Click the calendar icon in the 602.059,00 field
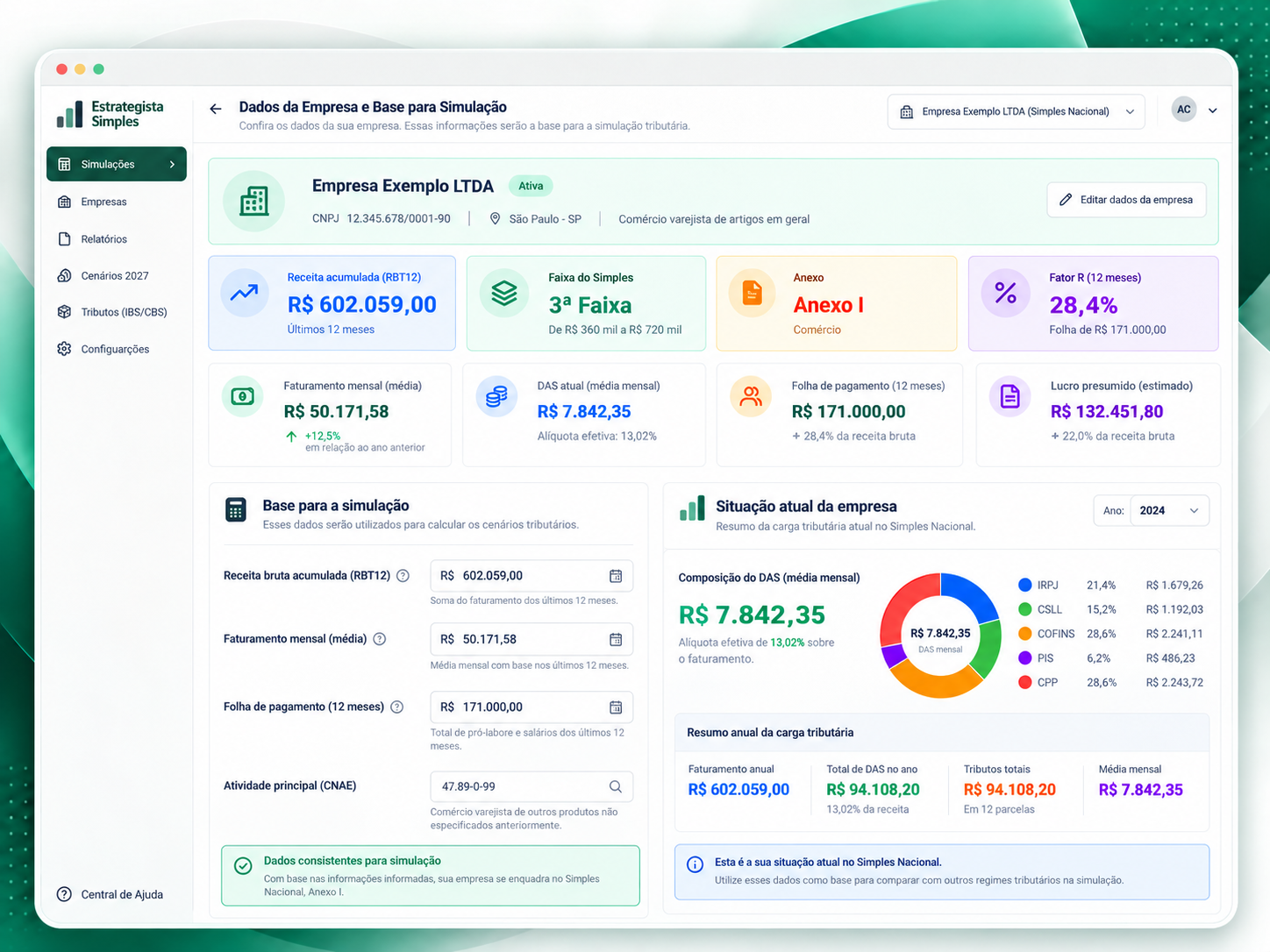1270x952 pixels. tap(616, 576)
